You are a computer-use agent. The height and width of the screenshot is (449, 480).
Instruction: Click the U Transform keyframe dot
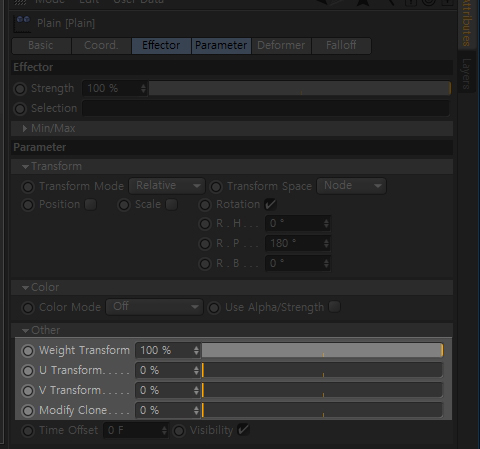coord(28,371)
